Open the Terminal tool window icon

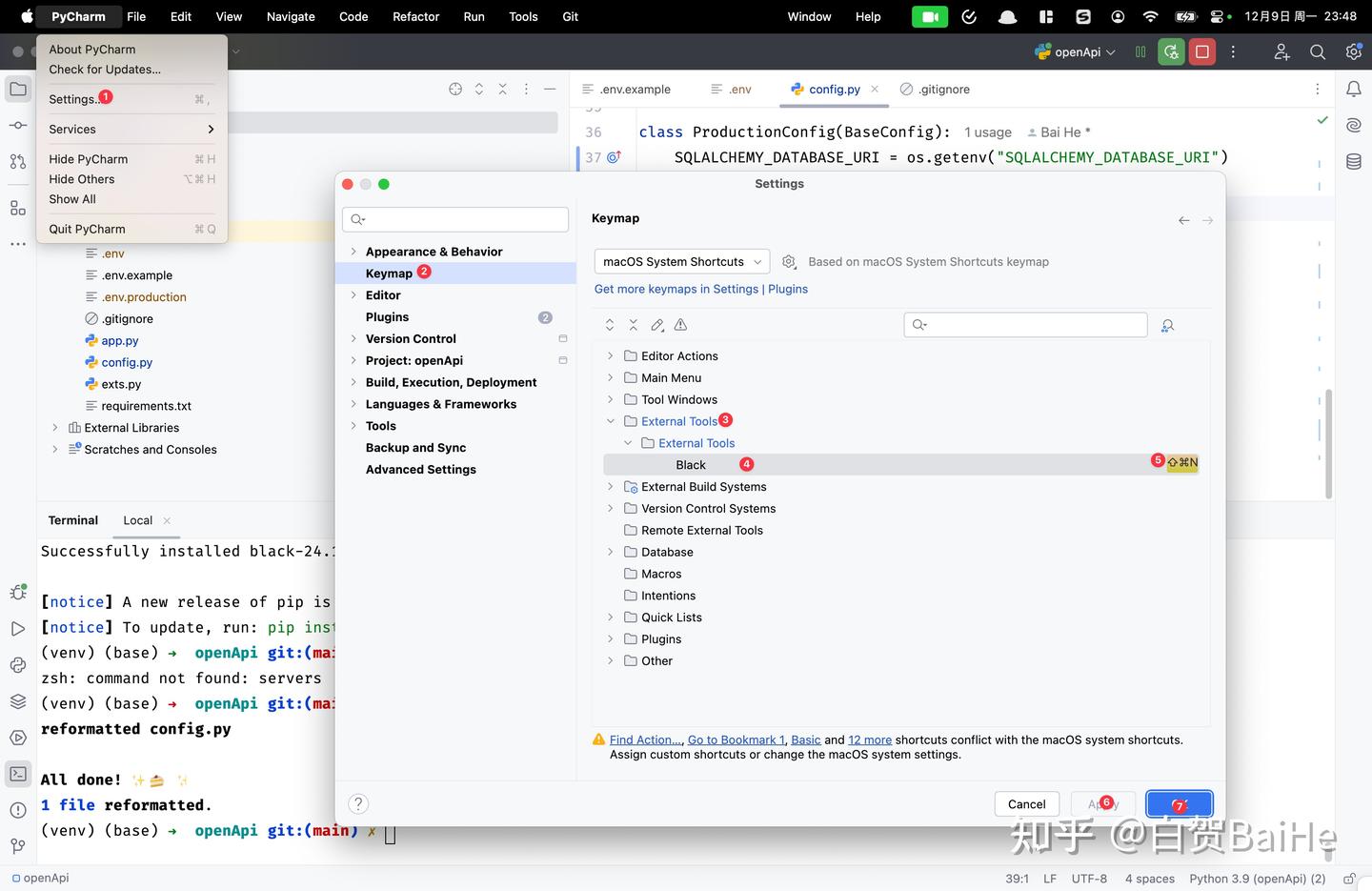(17, 774)
